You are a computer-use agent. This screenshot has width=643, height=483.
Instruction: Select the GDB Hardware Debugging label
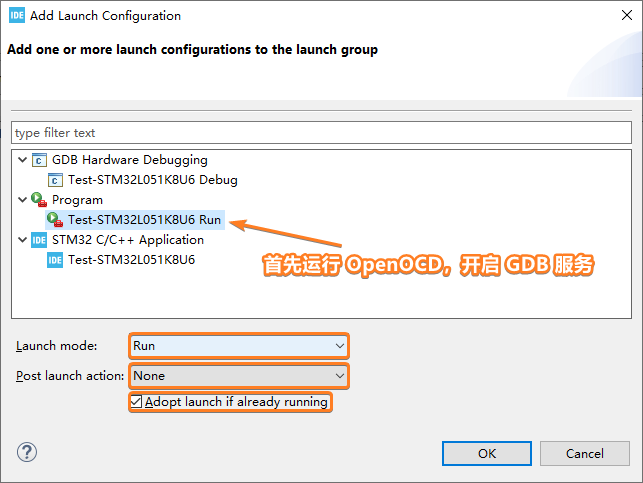pos(130,160)
